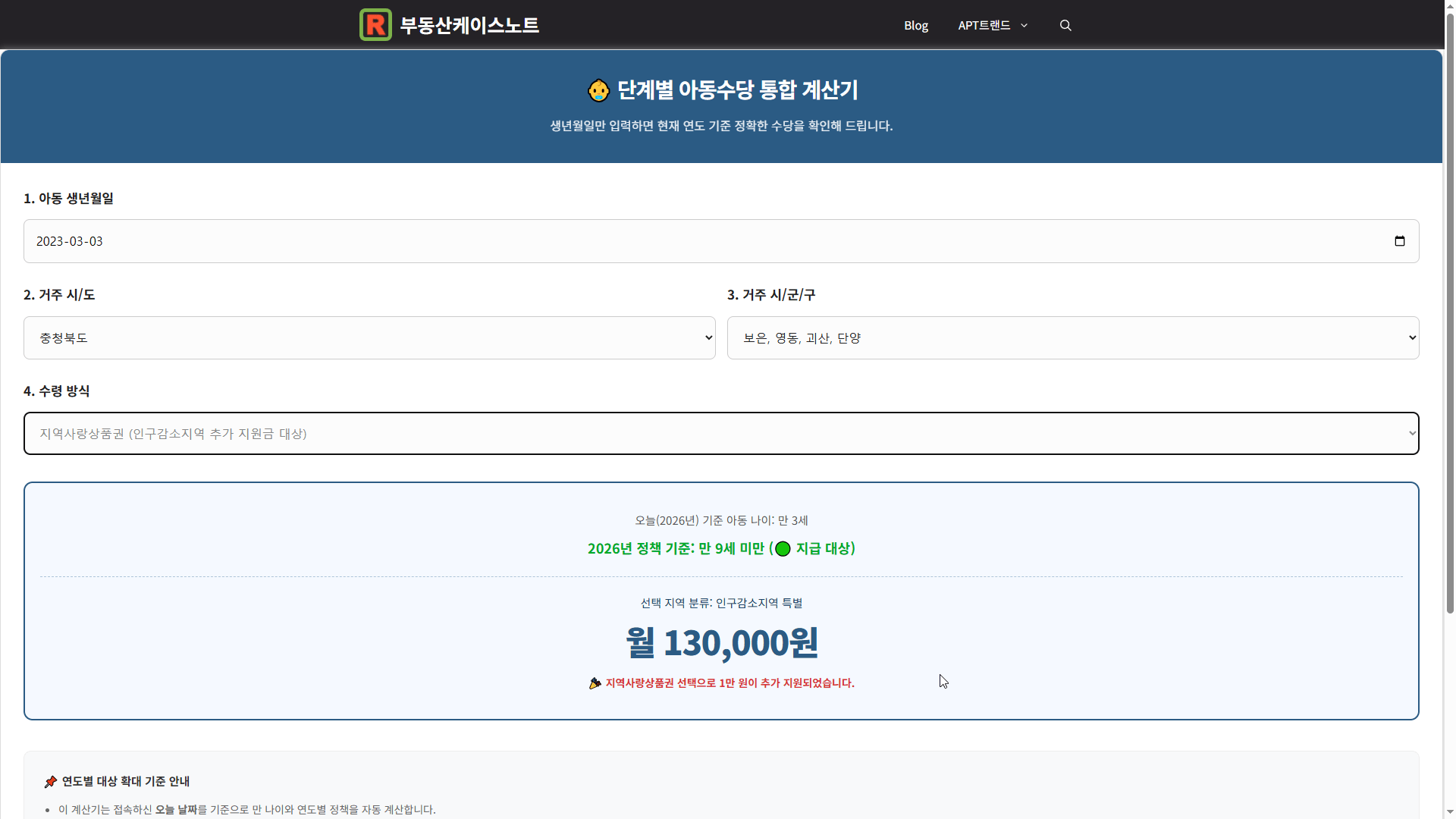1456x819 pixels.
Task: Click the green circle indicator beside 지급 대상
Action: 782,548
